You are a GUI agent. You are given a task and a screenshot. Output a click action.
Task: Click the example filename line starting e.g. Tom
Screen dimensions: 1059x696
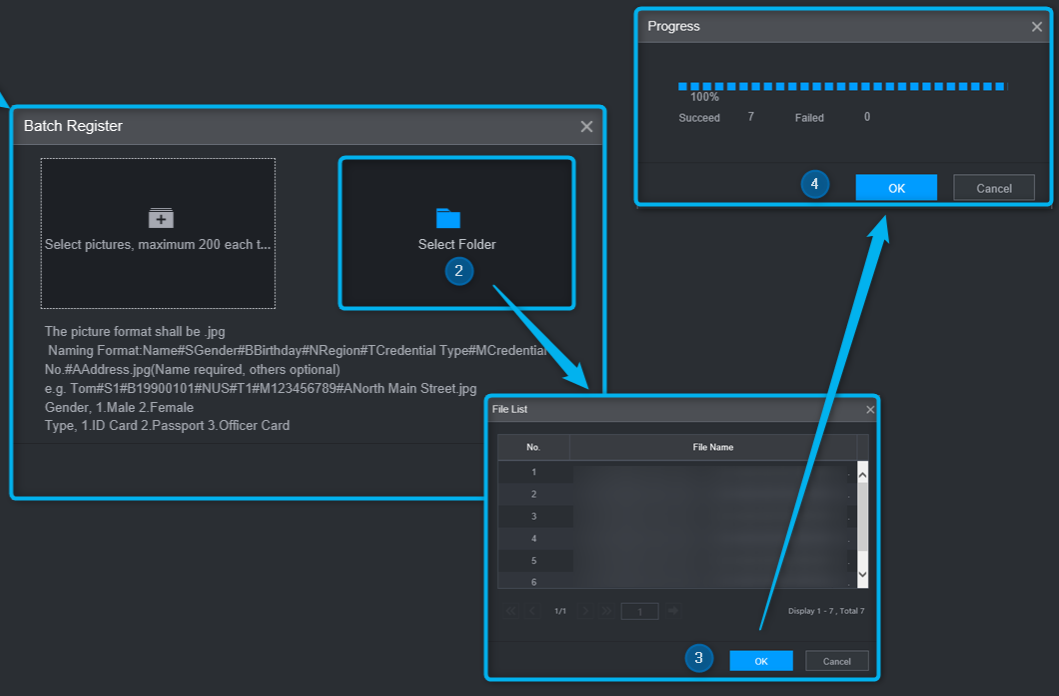click(261, 389)
